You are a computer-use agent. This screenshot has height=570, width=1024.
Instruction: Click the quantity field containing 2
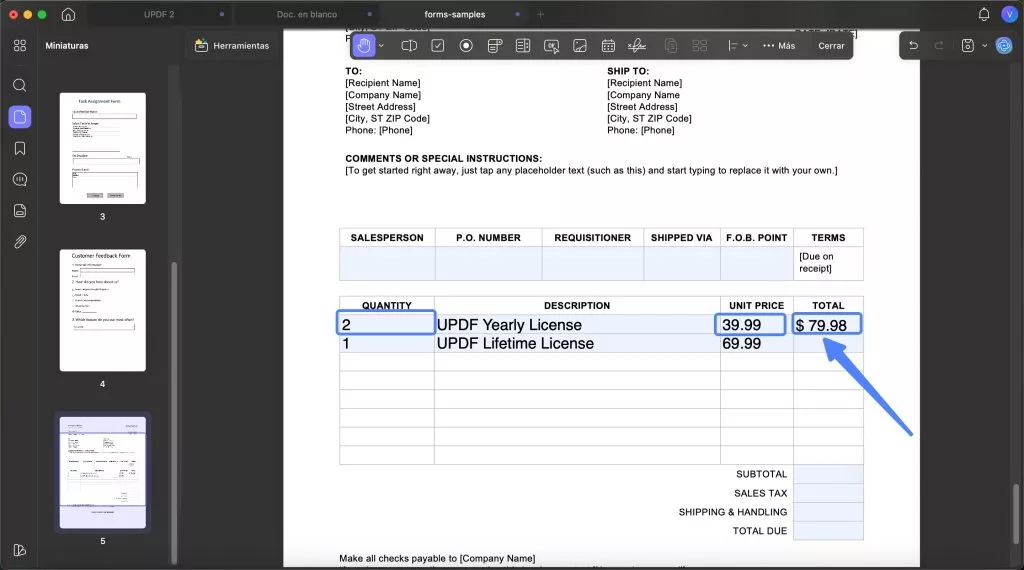[x=386, y=324]
